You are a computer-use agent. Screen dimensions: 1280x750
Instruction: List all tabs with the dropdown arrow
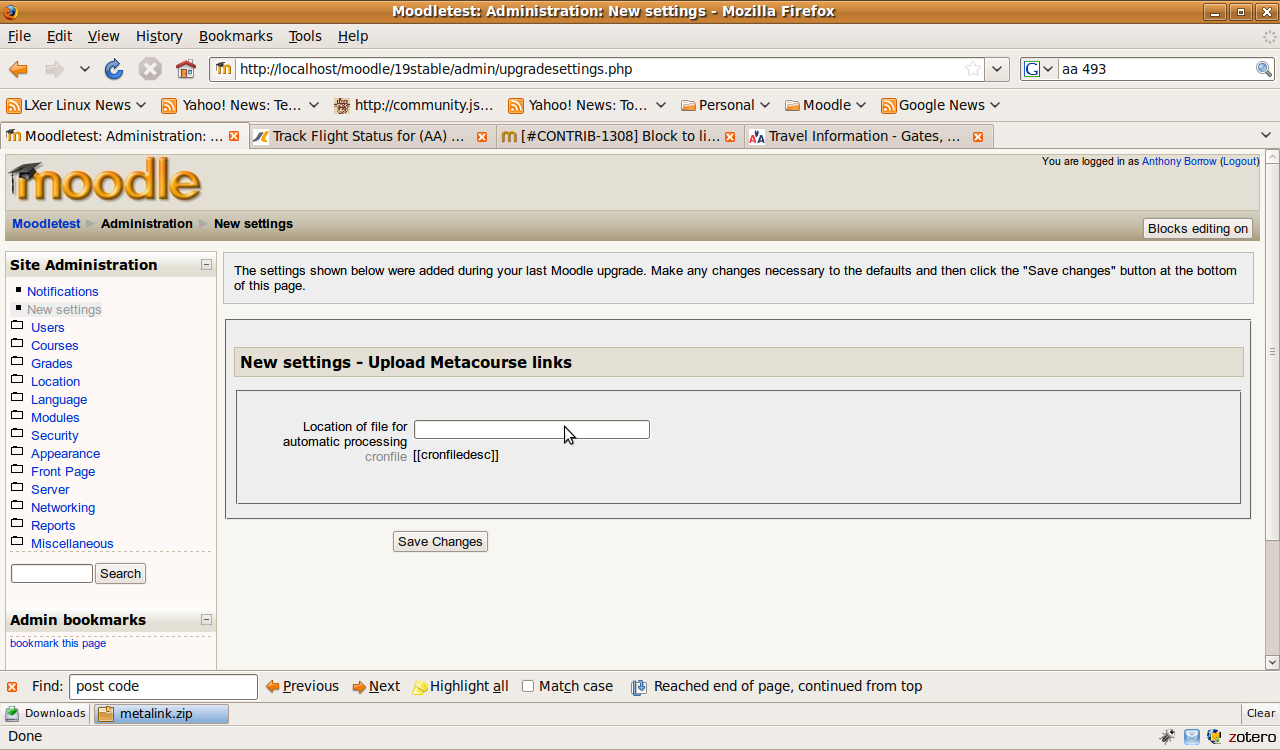coord(1267,135)
